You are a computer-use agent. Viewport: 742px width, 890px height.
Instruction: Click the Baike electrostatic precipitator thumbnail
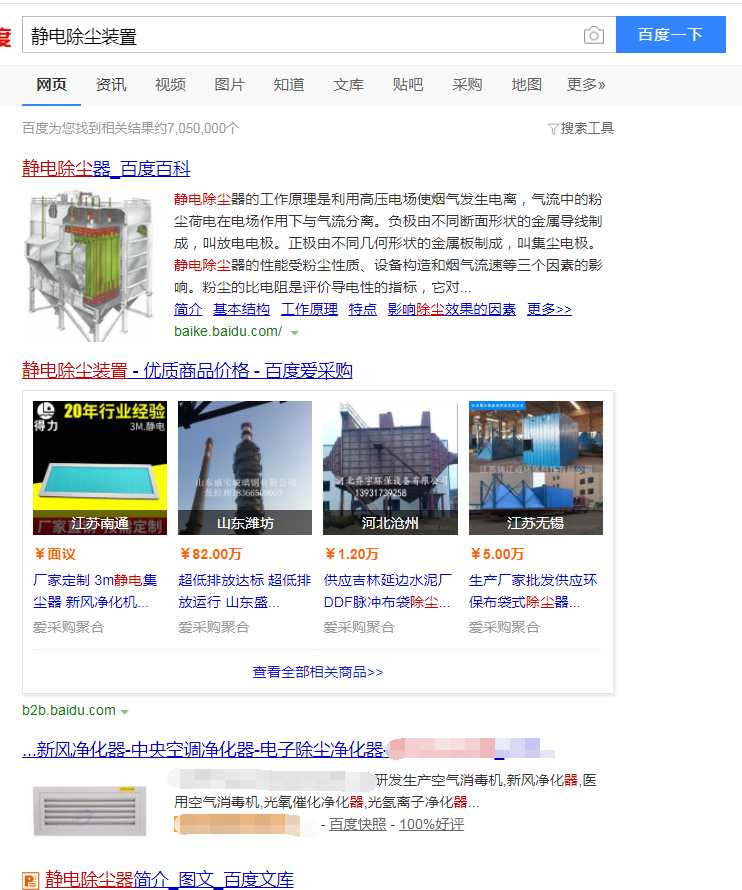coord(89,266)
